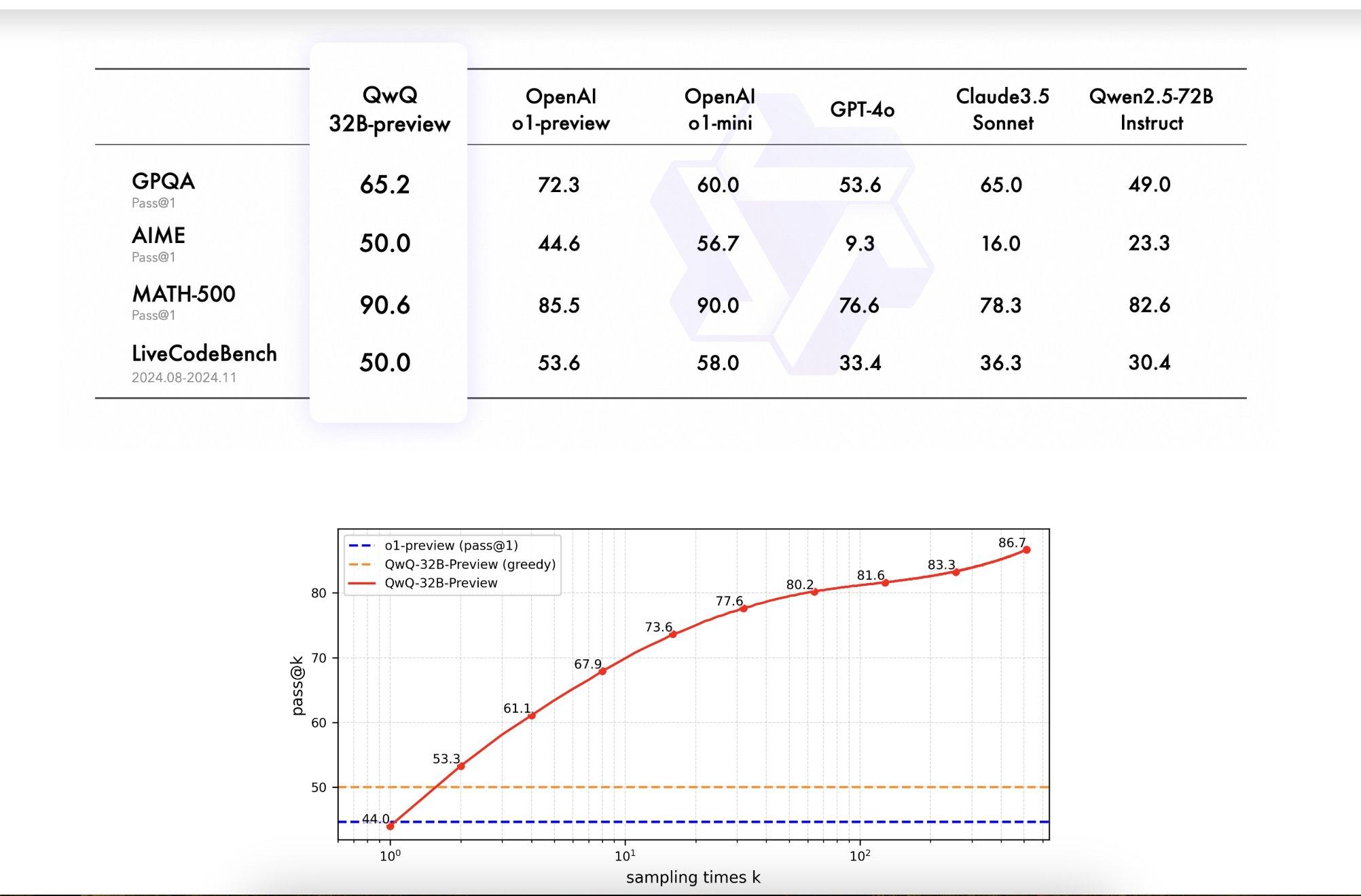Screen dimensions: 1361x896
Task: Select o1-mini's AIME score 56.7
Action: [718, 243]
